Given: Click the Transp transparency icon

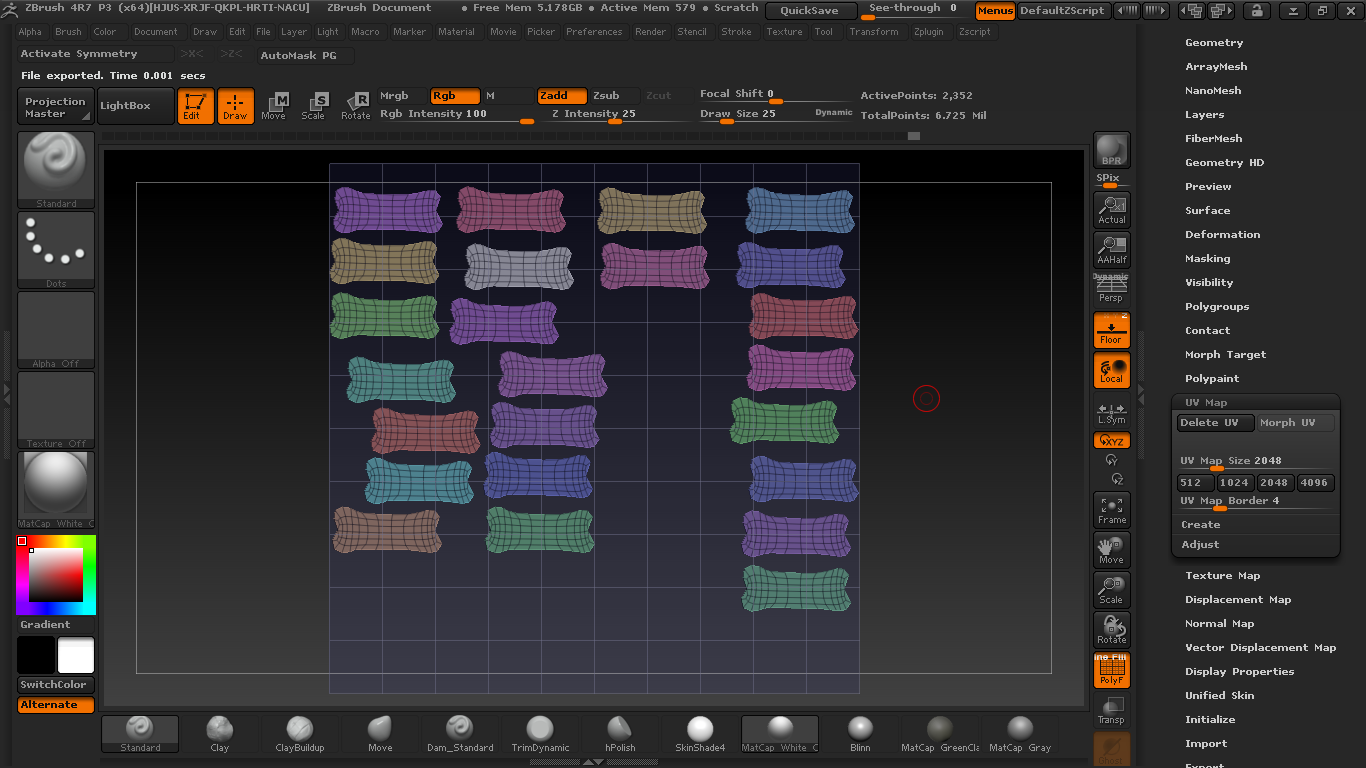Looking at the screenshot, I should click(x=1111, y=710).
